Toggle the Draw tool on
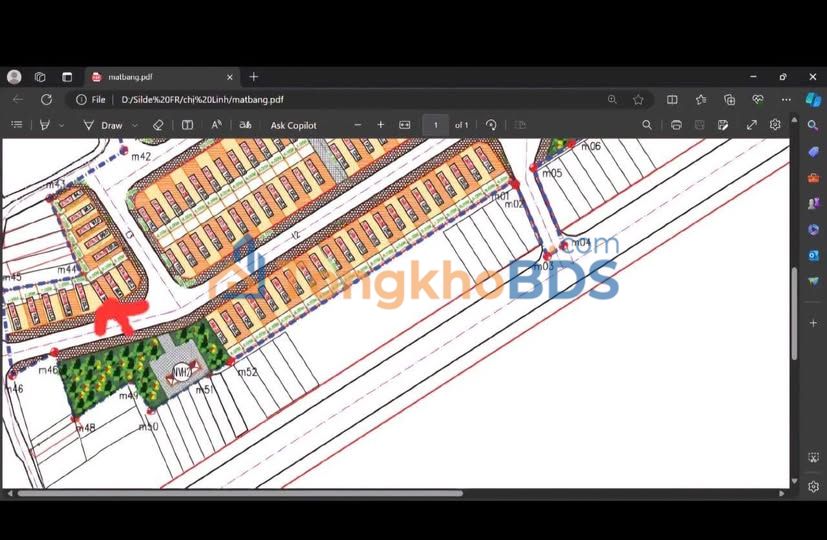Viewport: 827px width, 540px height. point(103,125)
